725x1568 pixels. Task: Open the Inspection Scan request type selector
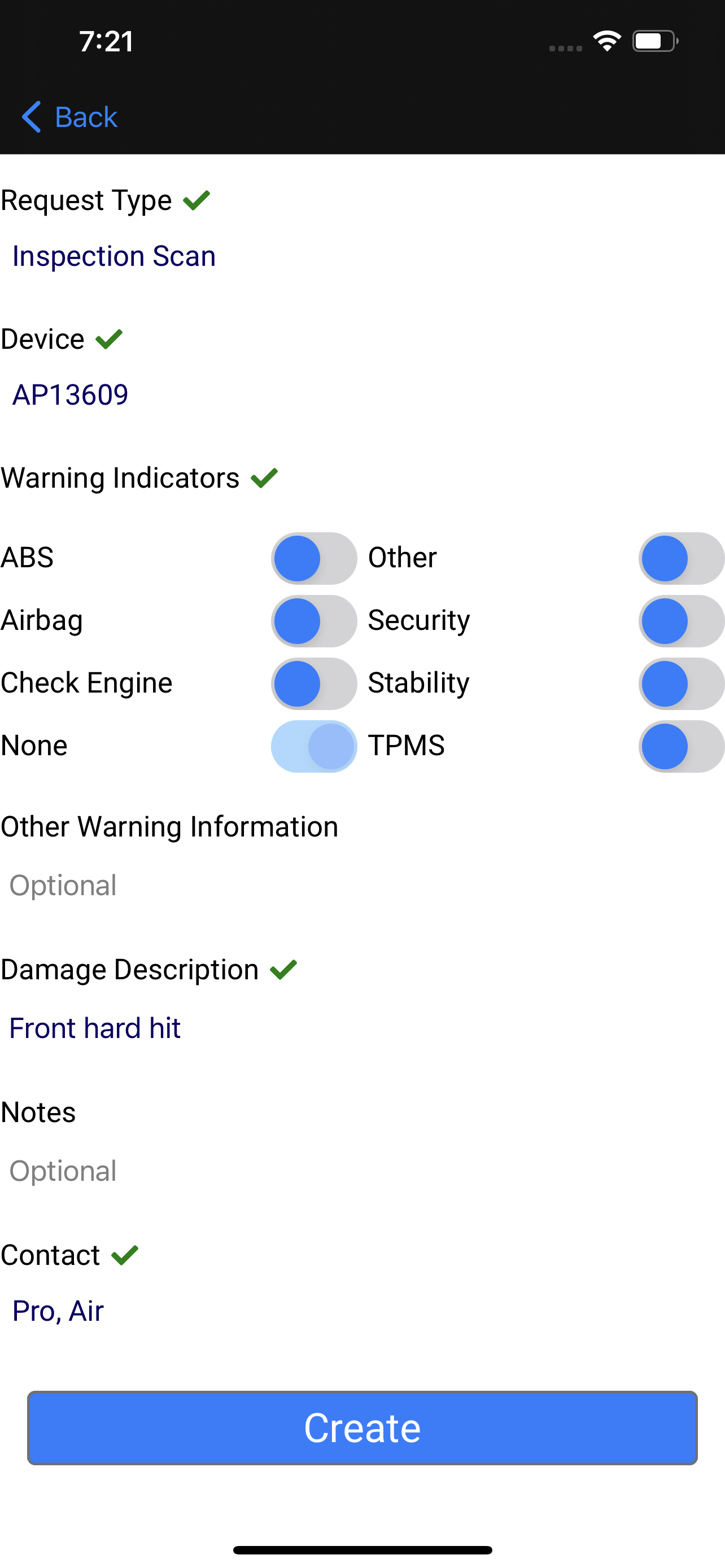114,256
